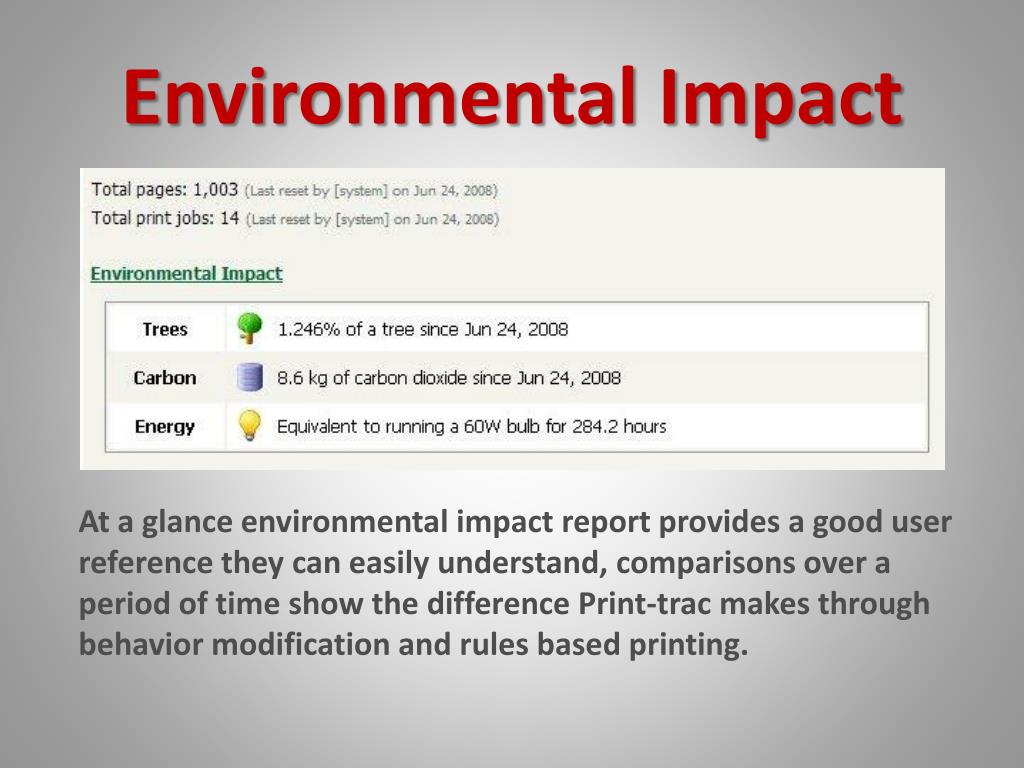
Task: Select the Trees row label
Action: tap(165, 329)
